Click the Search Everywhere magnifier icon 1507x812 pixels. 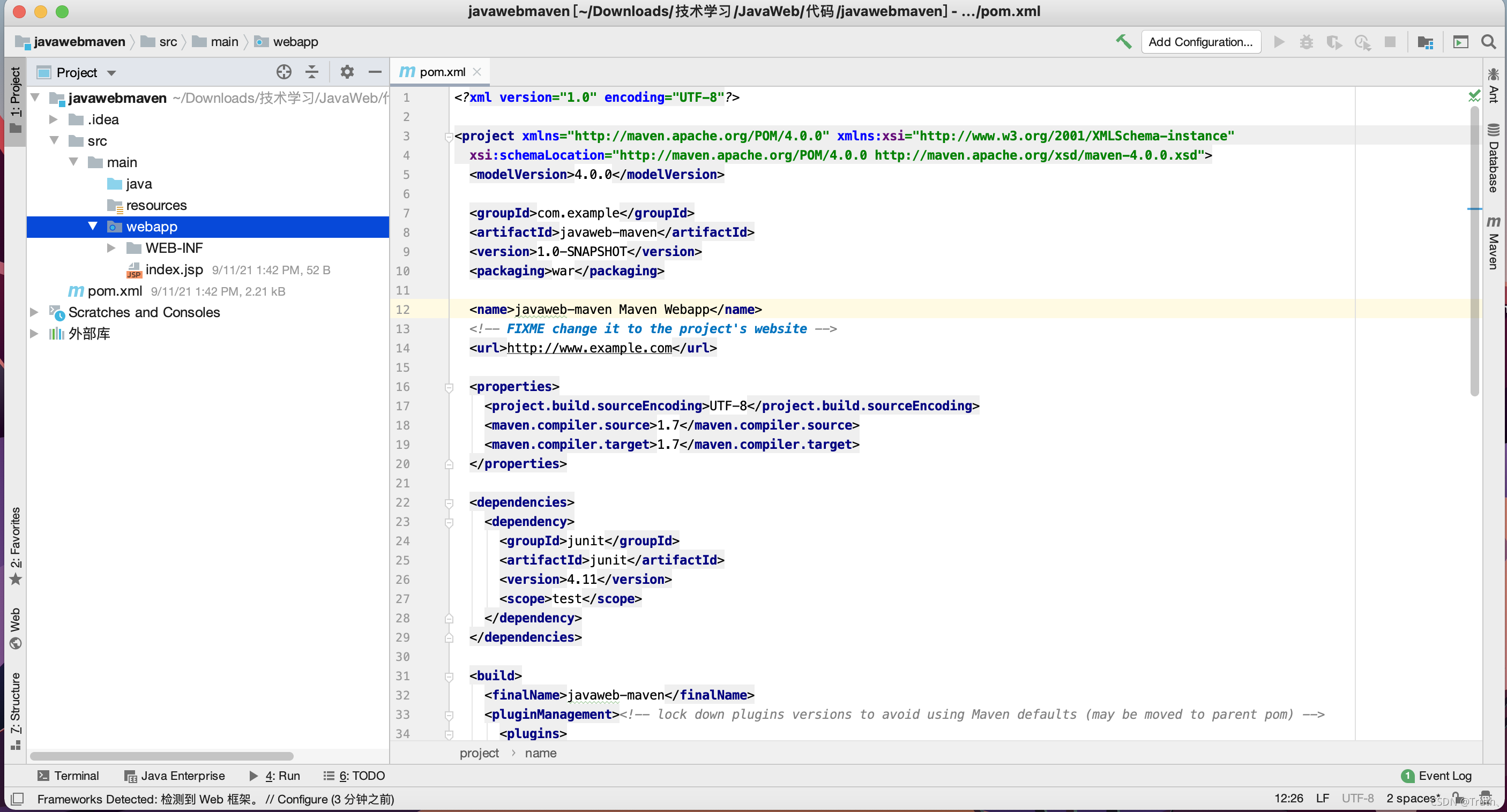pos(1488,41)
